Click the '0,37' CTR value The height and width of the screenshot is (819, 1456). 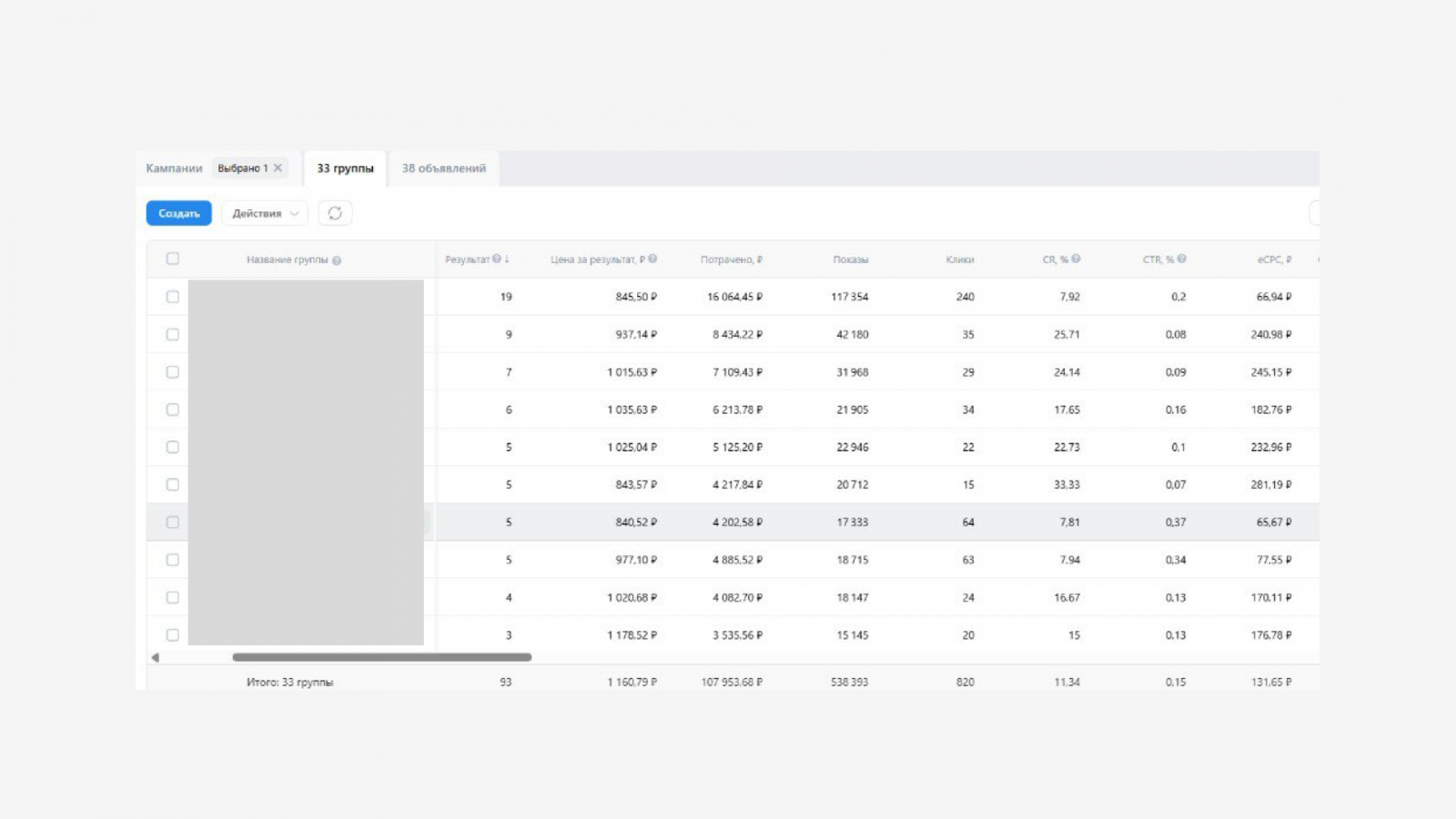point(1176,522)
